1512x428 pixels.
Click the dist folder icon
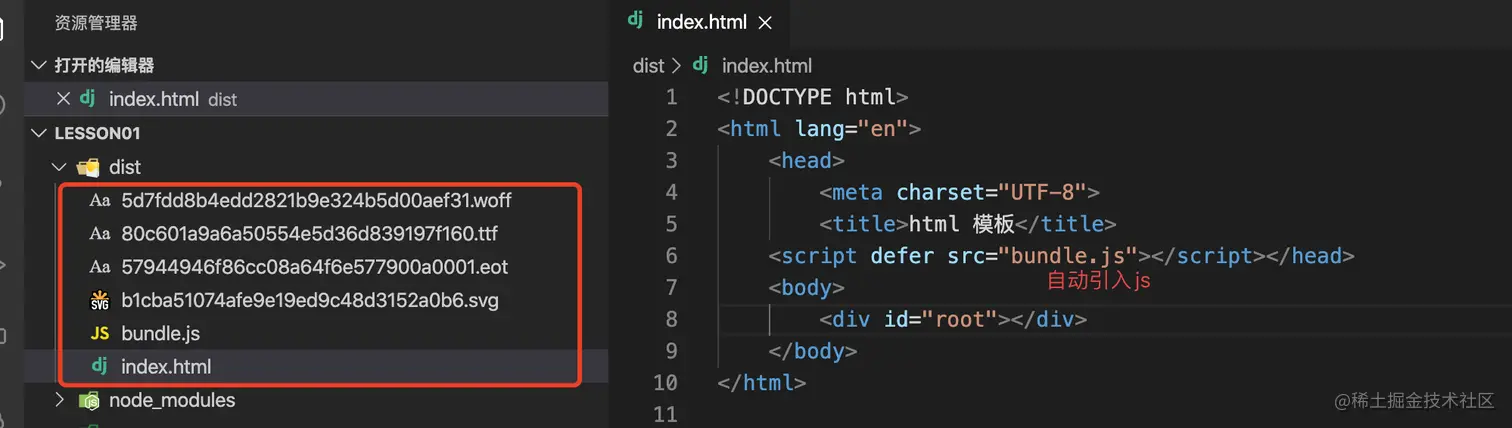88,167
